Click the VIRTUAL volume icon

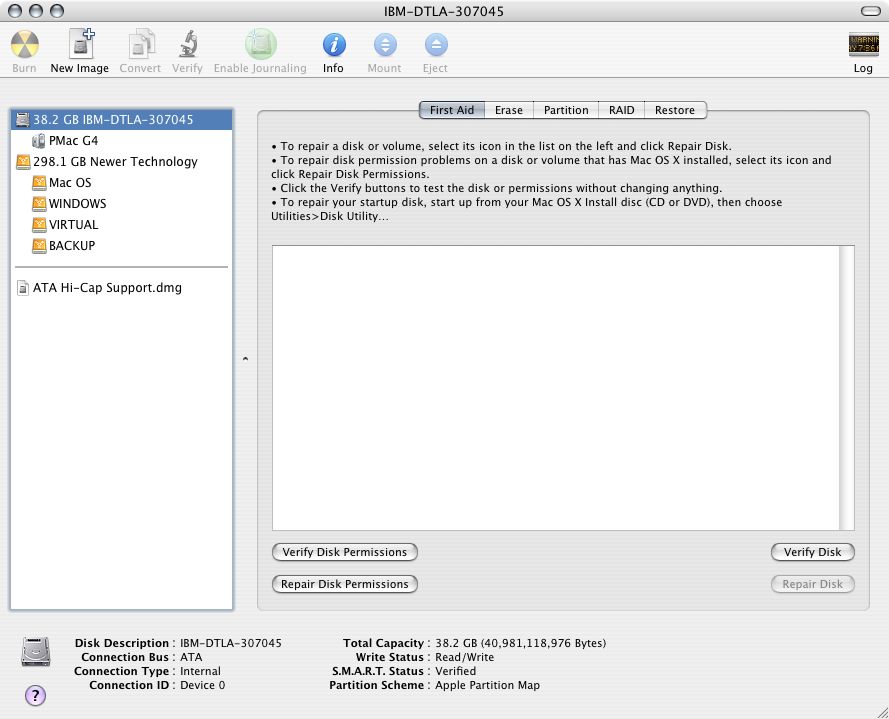click(x=39, y=225)
